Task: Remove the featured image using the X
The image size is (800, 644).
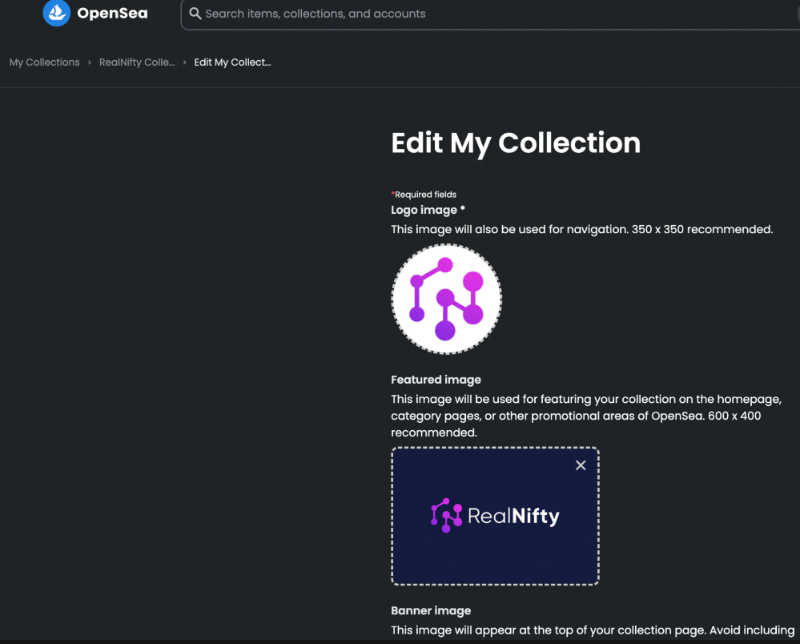Action: click(581, 465)
